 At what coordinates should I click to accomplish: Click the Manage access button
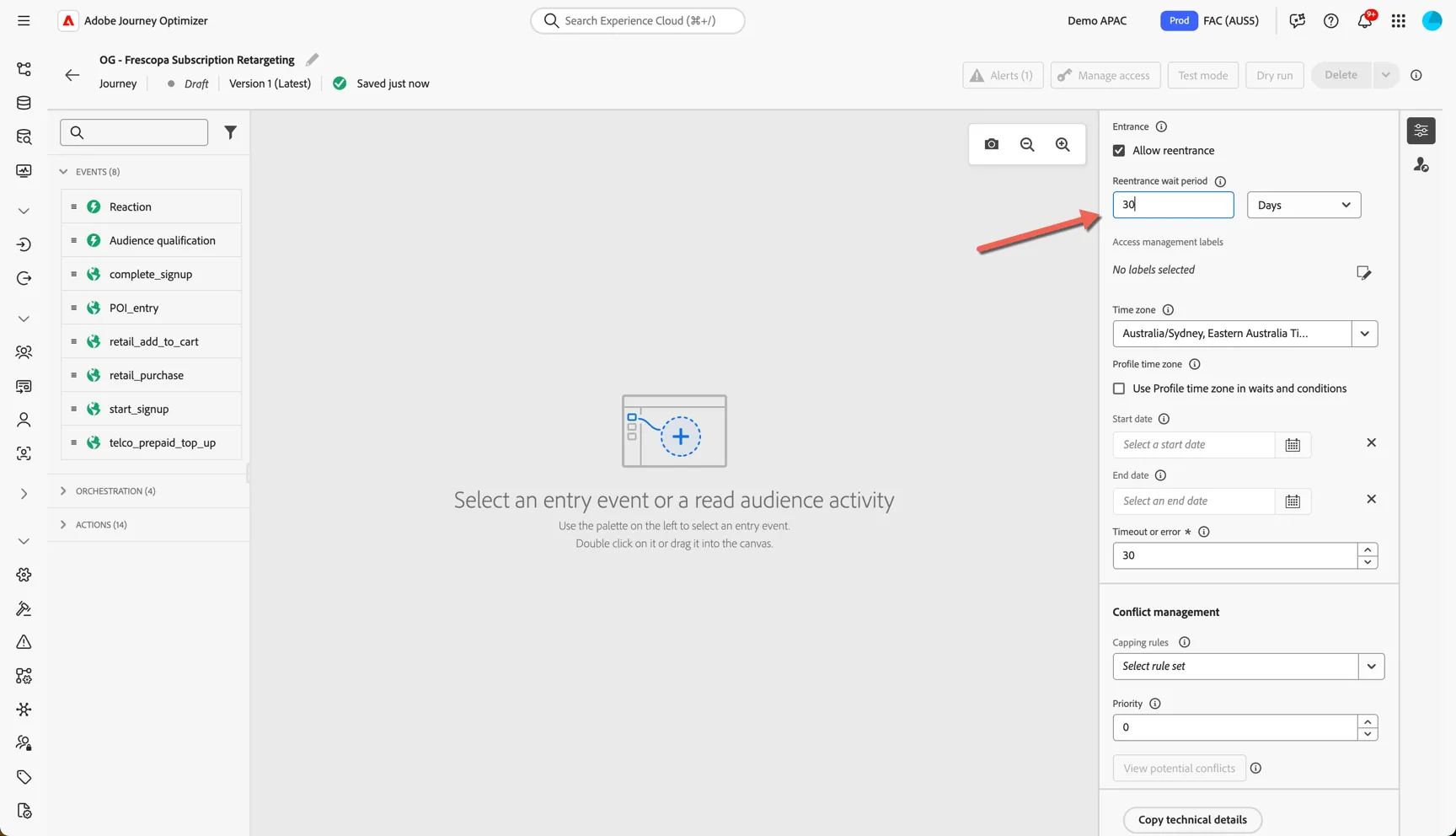click(x=1105, y=75)
